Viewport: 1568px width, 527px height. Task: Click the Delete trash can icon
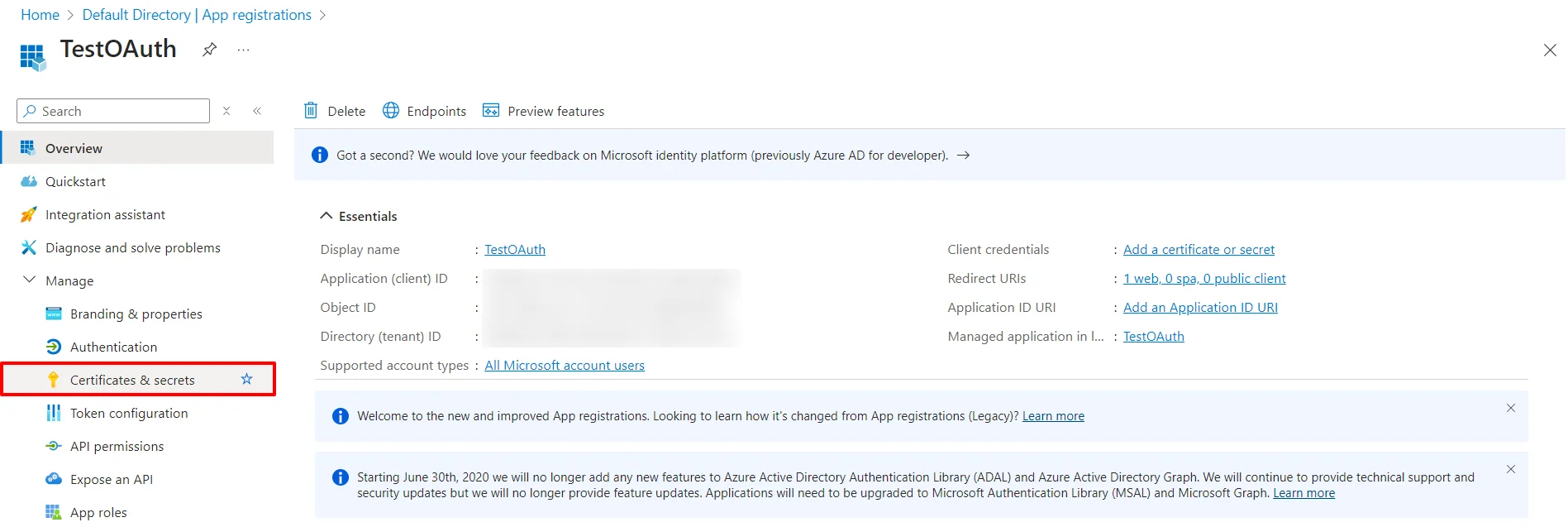311,110
